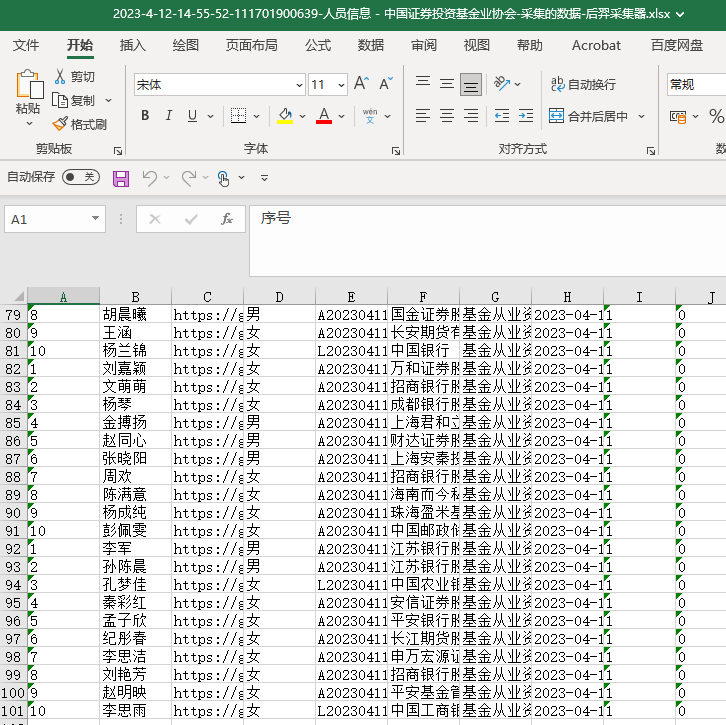
Task: Switch to 数据 tab
Action: [x=371, y=45]
